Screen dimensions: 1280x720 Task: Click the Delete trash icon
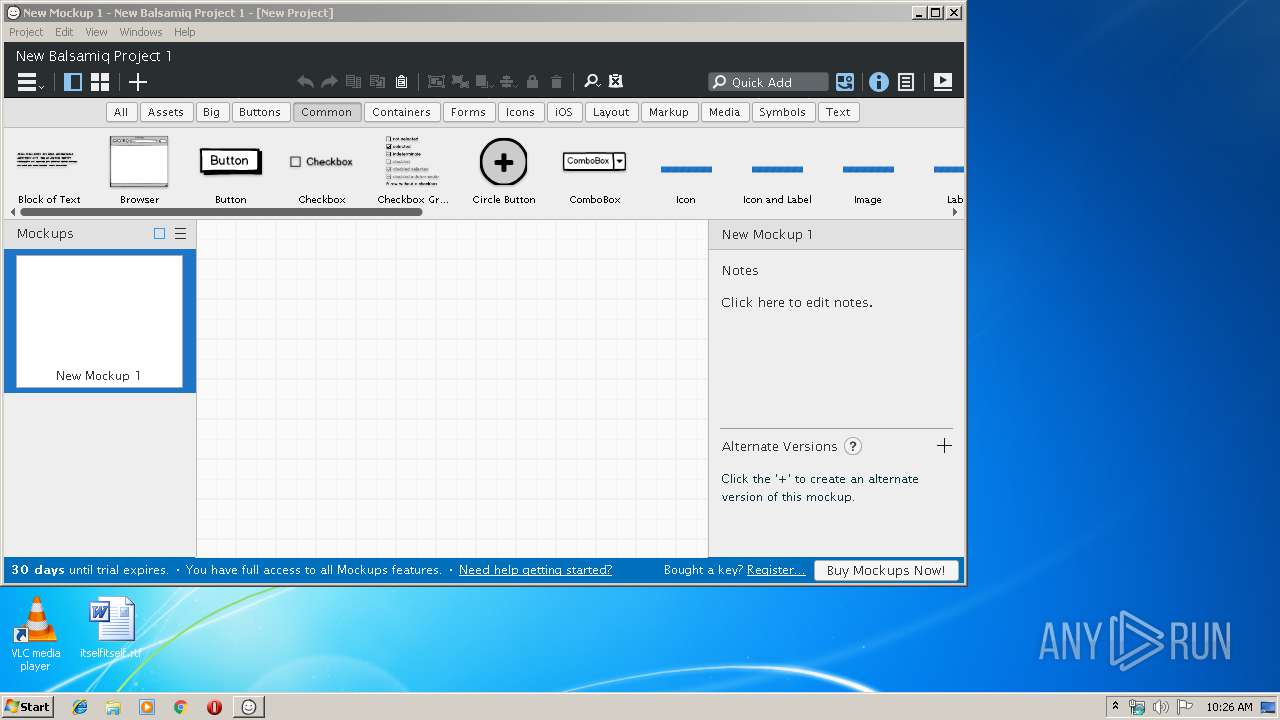coord(557,82)
